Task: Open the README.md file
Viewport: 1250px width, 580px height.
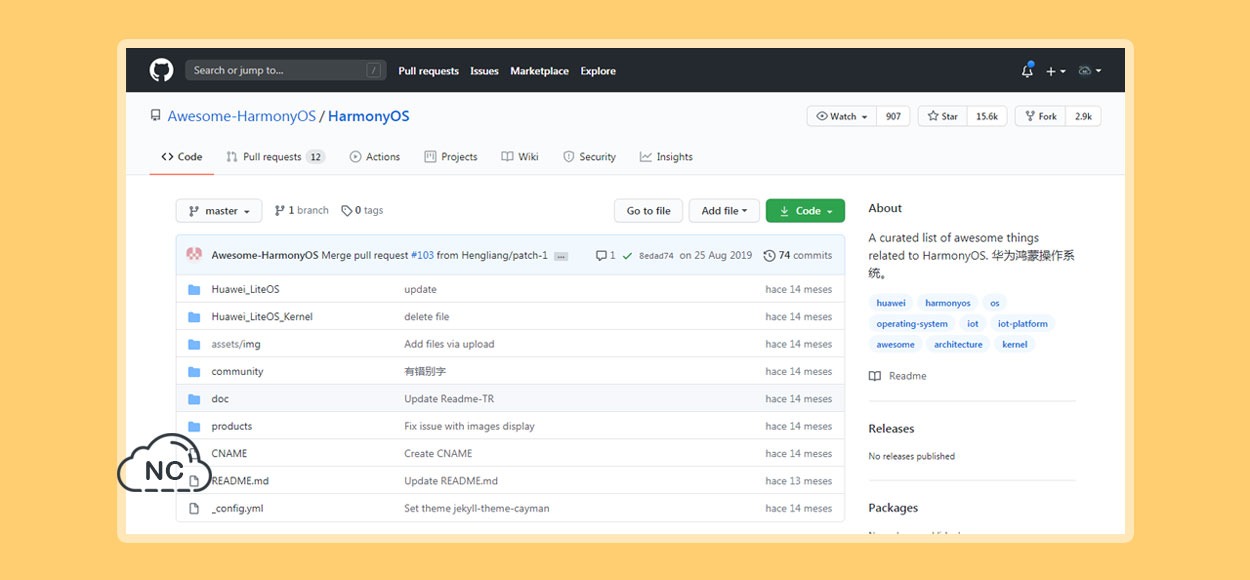Action: 240,481
